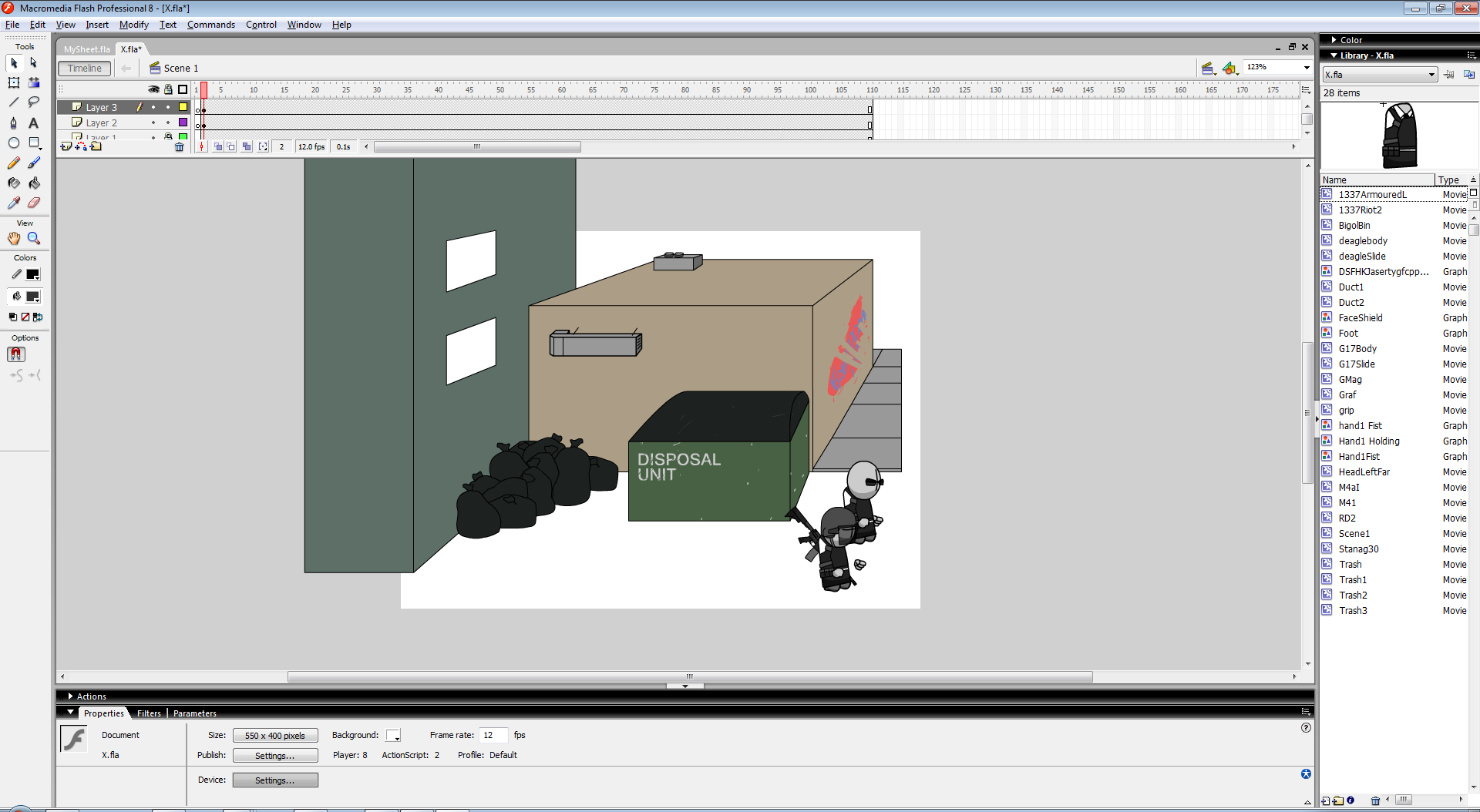Image resolution: width=1480 pixels, height=812 pixels.
Task: Open the library document X.fla dropdown
Action: pyautogui.click(x=1380, y=75)
